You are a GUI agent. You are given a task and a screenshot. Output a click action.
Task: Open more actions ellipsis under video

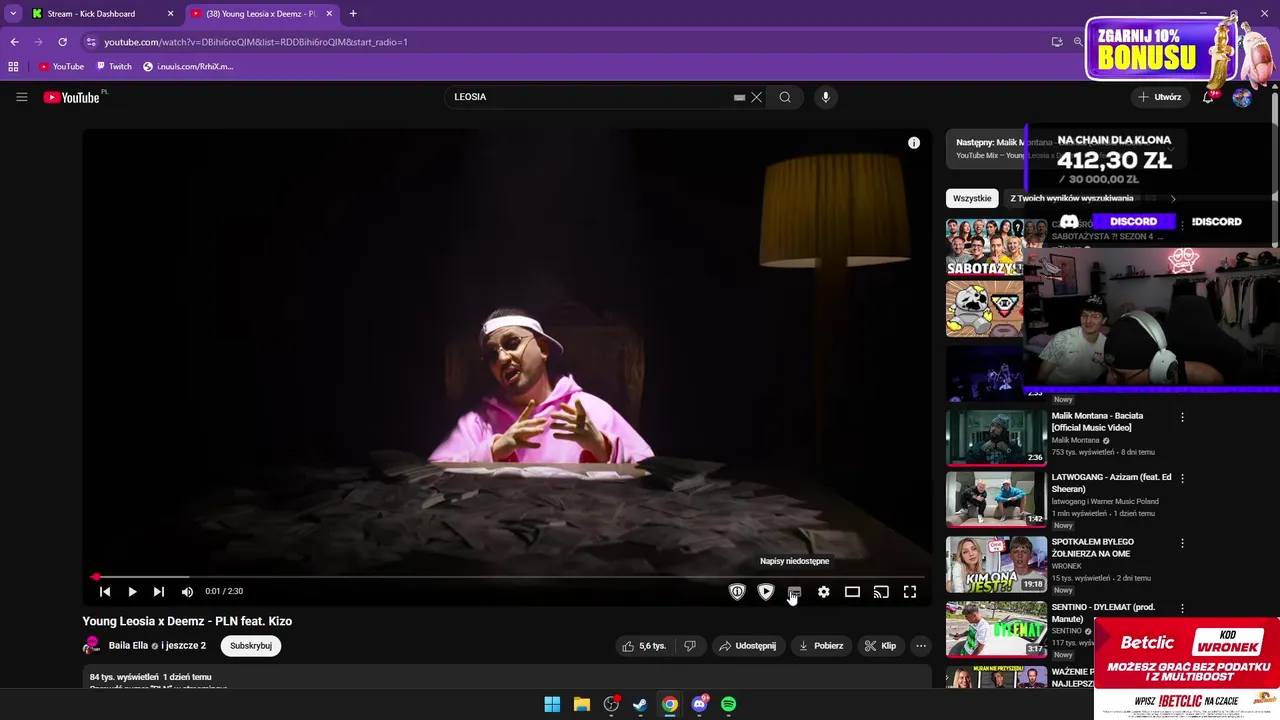[x=921, y=646]
